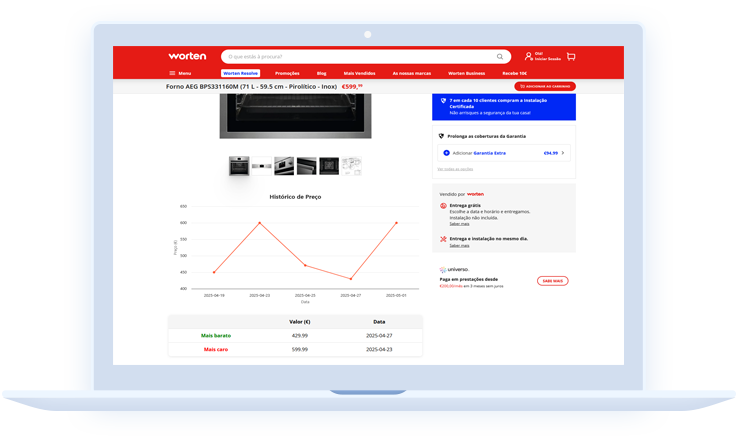Viewport: 737px width, 441px height.
Task: Click the worten seller link
Action: 475,194
